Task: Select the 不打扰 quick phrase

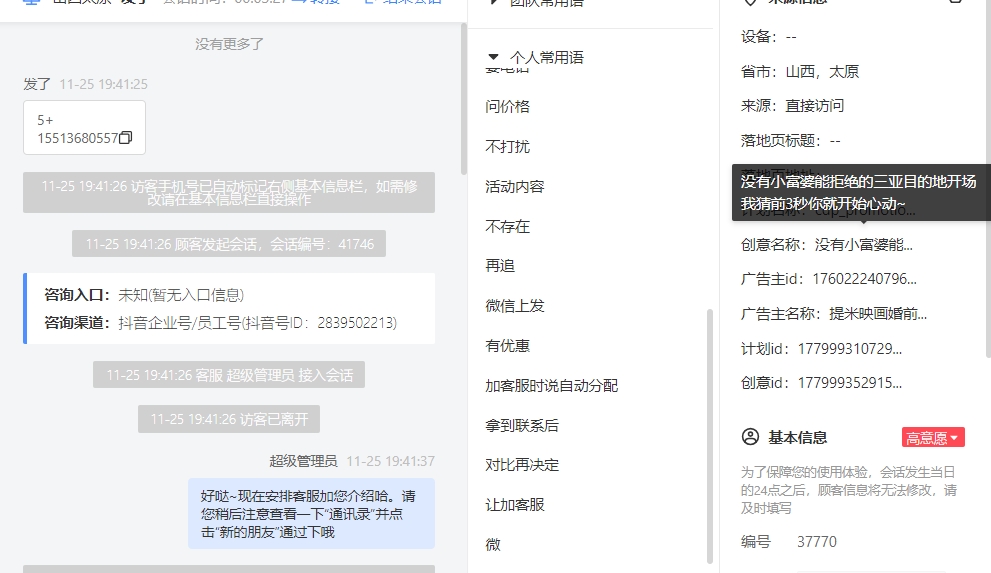Action: (508, 147)
